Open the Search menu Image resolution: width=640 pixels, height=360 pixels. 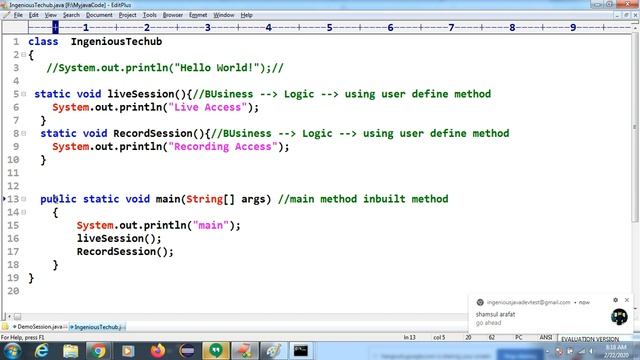pos(71,15)
